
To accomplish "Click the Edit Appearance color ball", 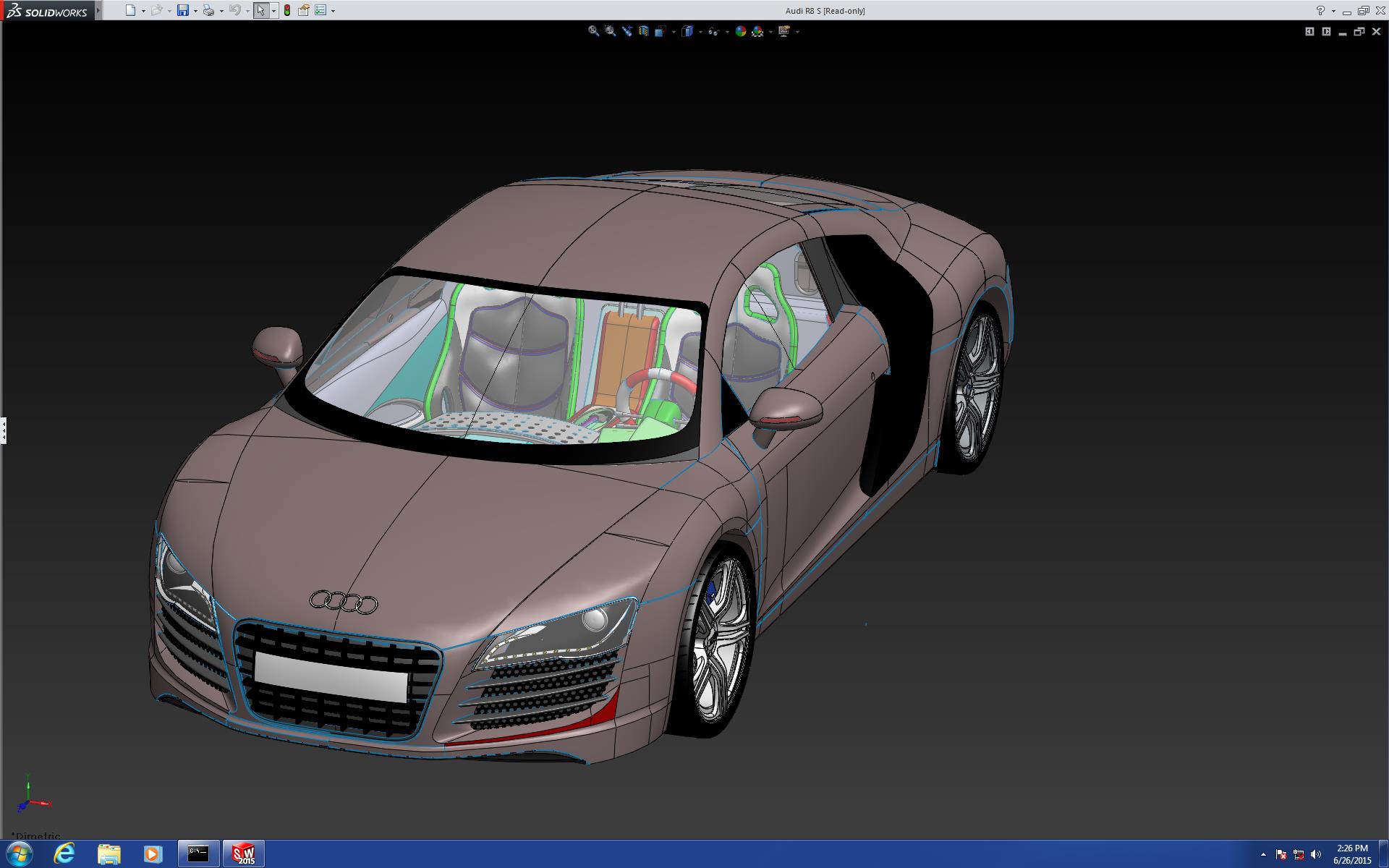I will pyautogui.click(x=740, y=31).
